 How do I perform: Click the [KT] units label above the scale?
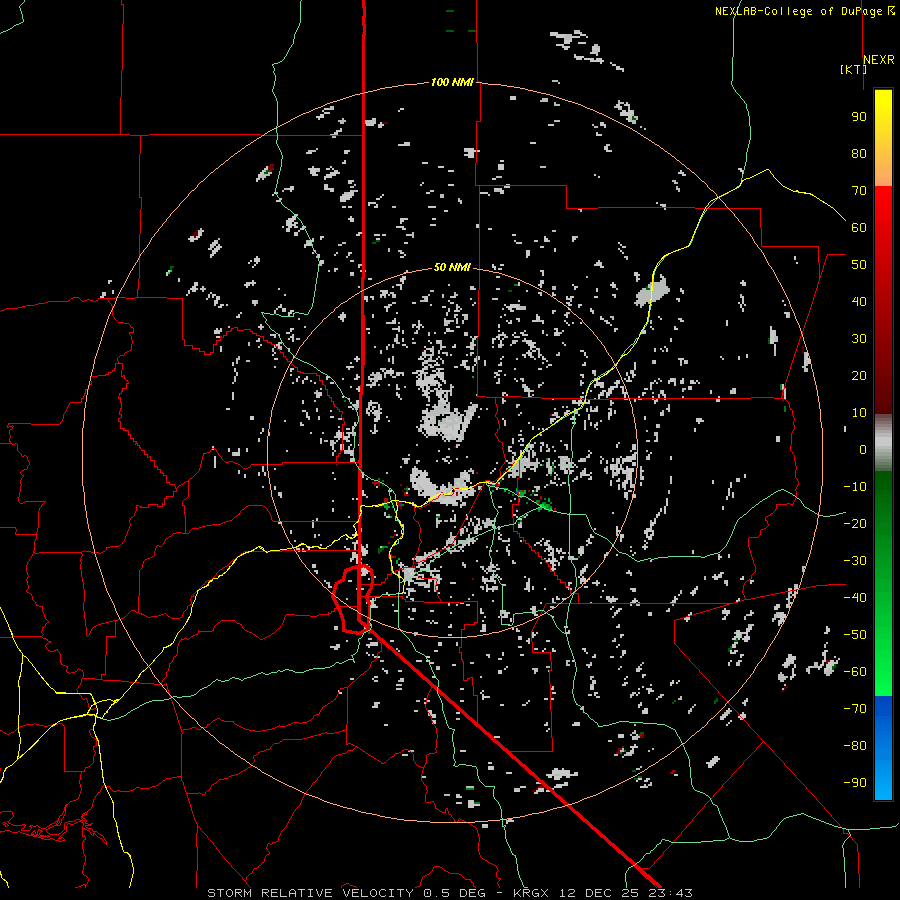click(x=853, y=69)
